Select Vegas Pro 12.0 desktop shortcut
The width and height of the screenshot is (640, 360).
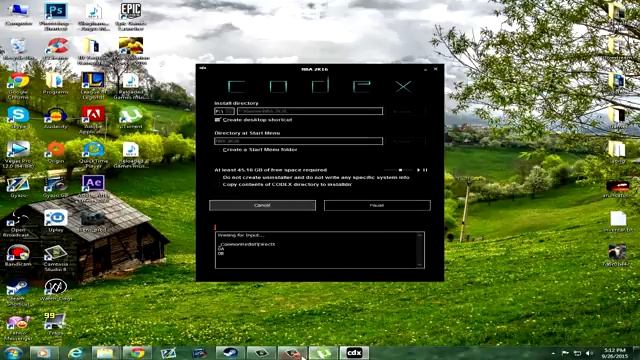(x=18, y=155)
